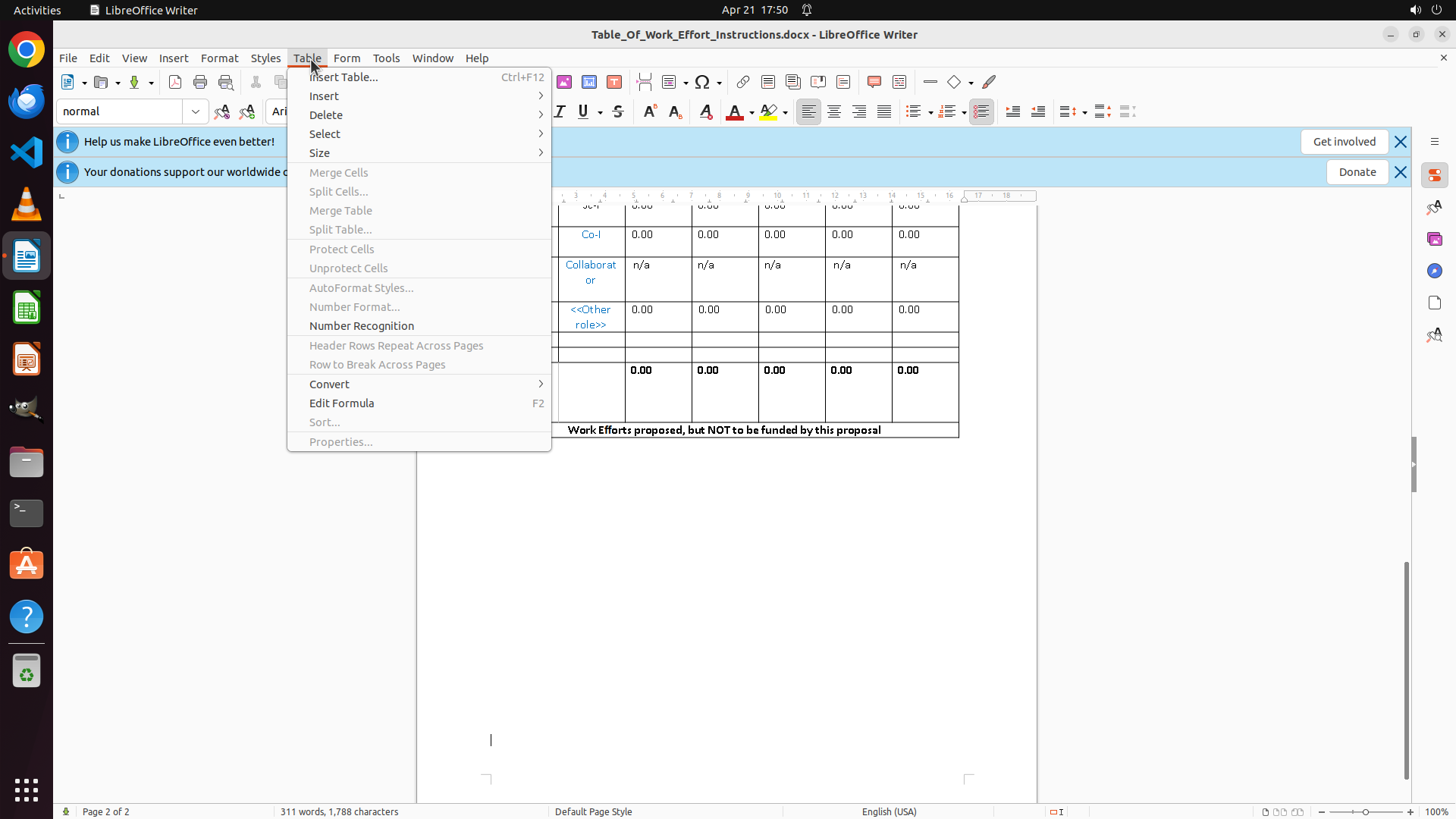The width and height of the screenshot is (1456, 819).
Task: Click the Insert Image toolbar icon
Action: pyautogui.click(x=564, y=82)
